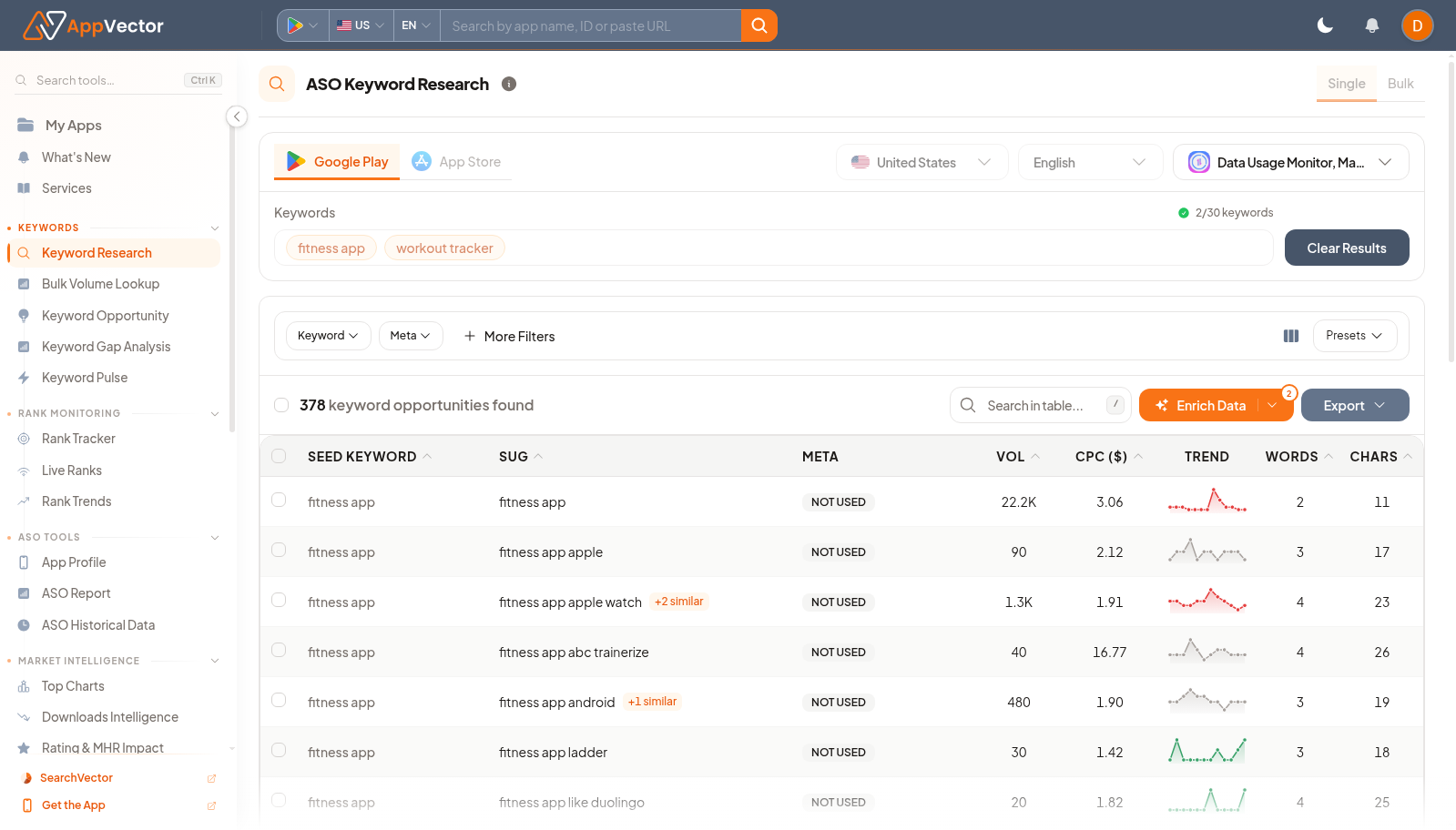The height and width of the screenshot is (830, 1456).
Task: Open EN language dropdown in top bar
Action: point(416,25)
